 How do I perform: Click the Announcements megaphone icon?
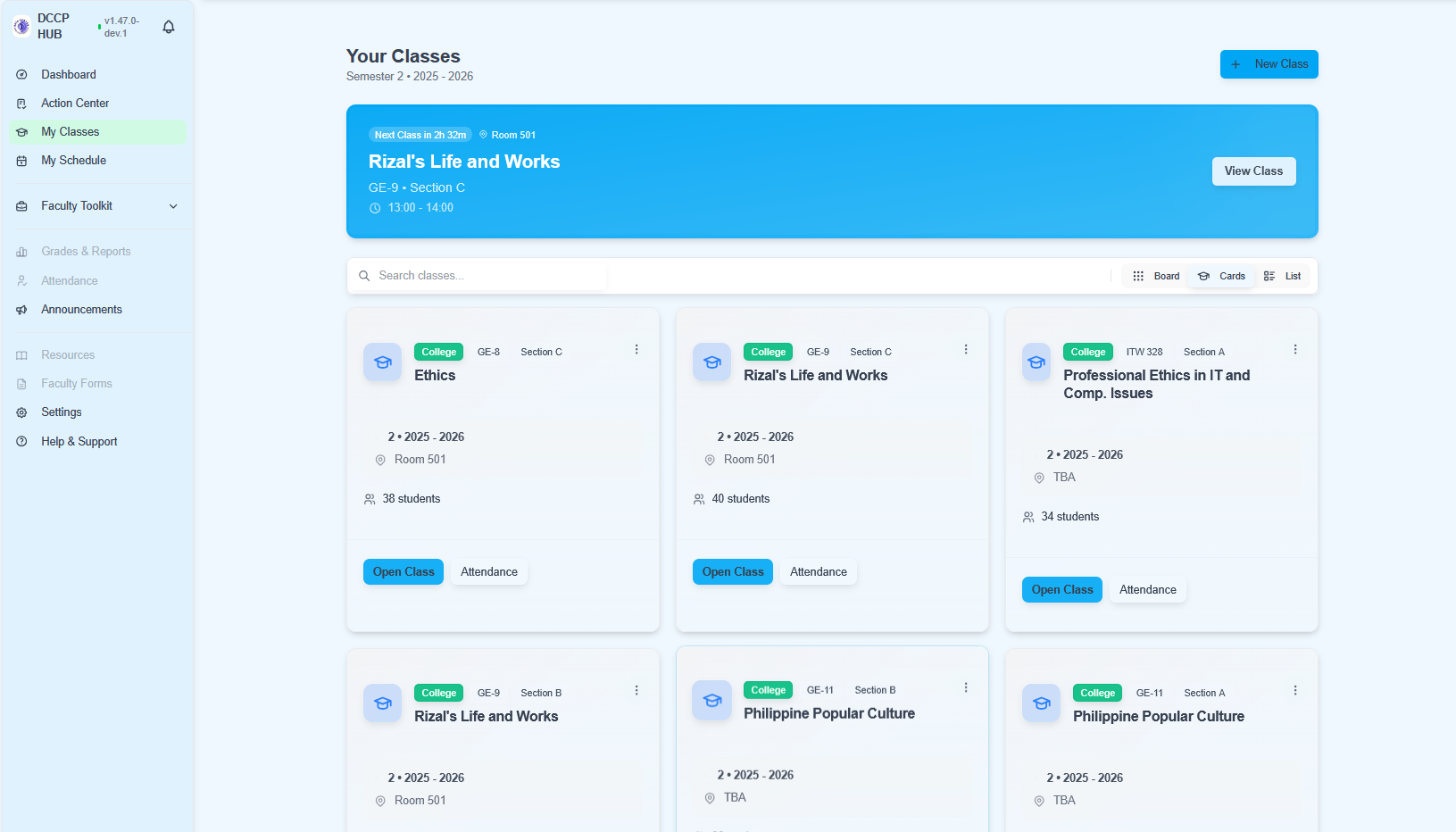point(21,310)
